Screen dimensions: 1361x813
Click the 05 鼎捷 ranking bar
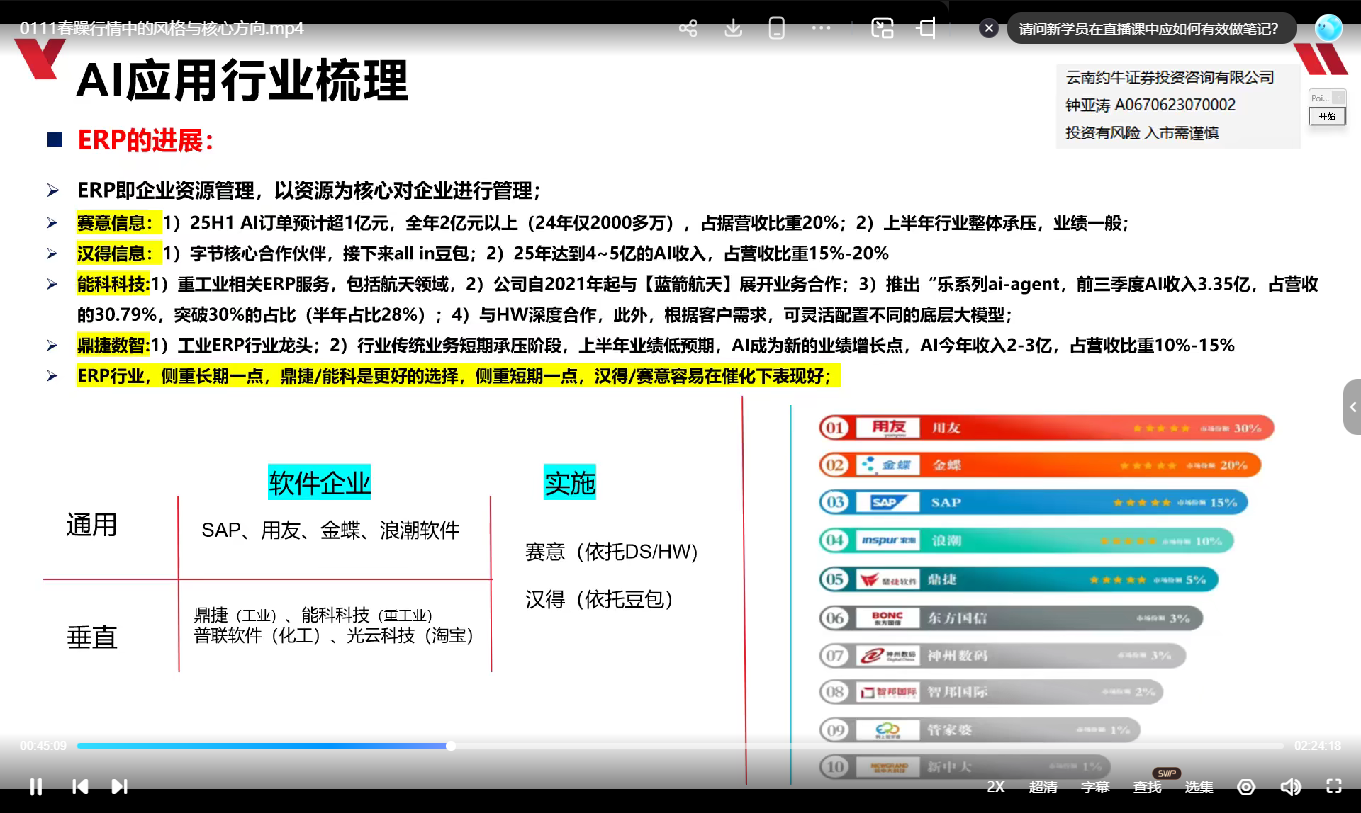[x=1019, y=579]
